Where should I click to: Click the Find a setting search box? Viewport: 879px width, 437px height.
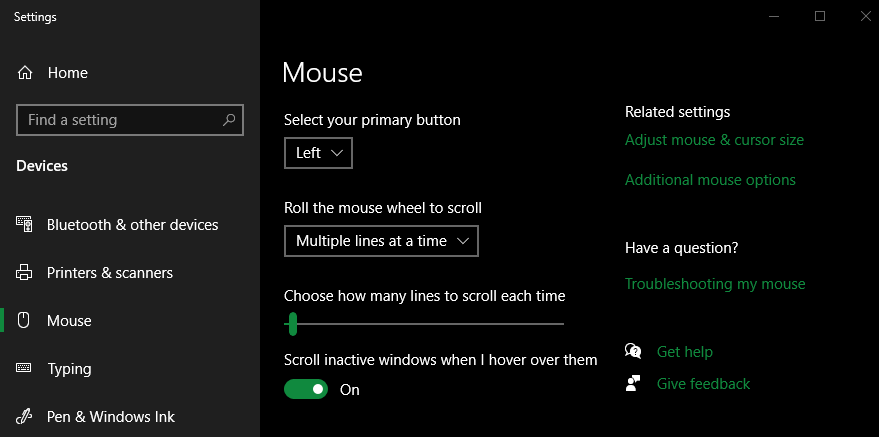click(x=130, y=120)
